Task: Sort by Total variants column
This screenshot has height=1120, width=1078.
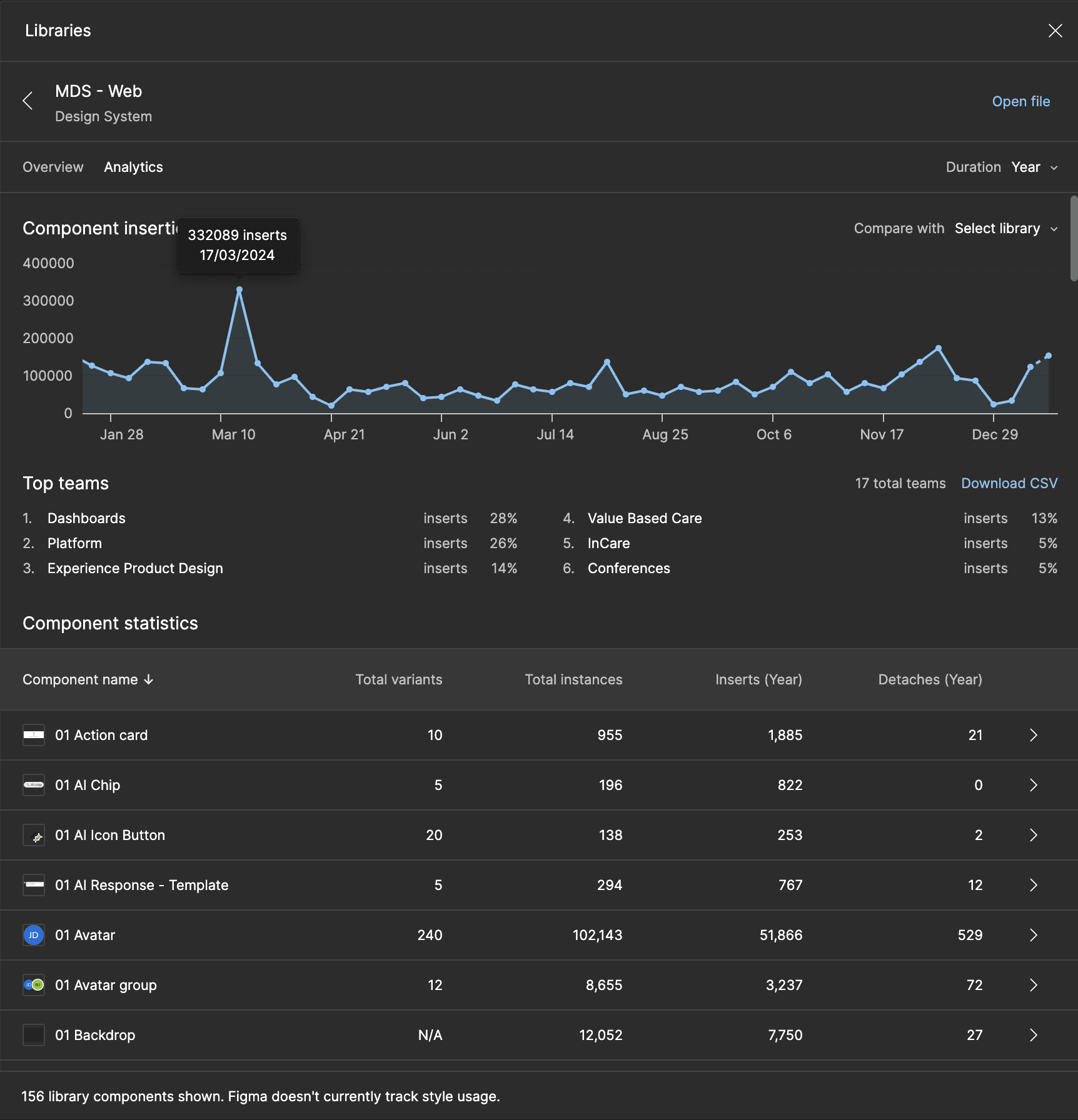Action: (399, 679)
